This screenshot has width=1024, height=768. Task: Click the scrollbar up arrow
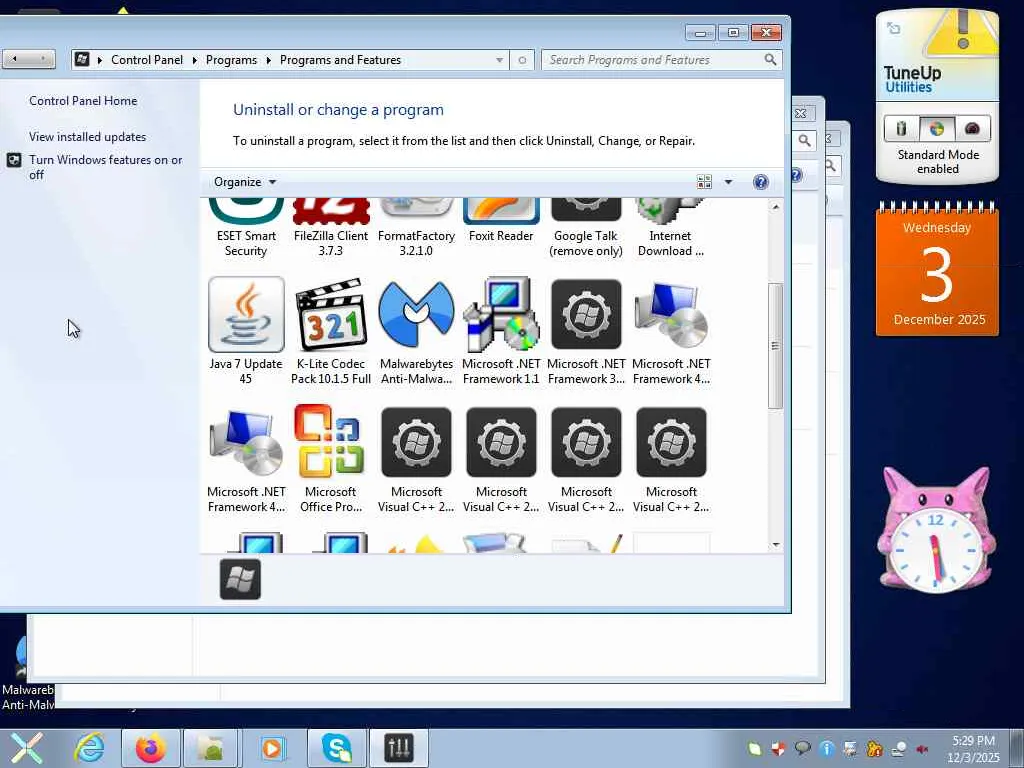coord(775,207)
